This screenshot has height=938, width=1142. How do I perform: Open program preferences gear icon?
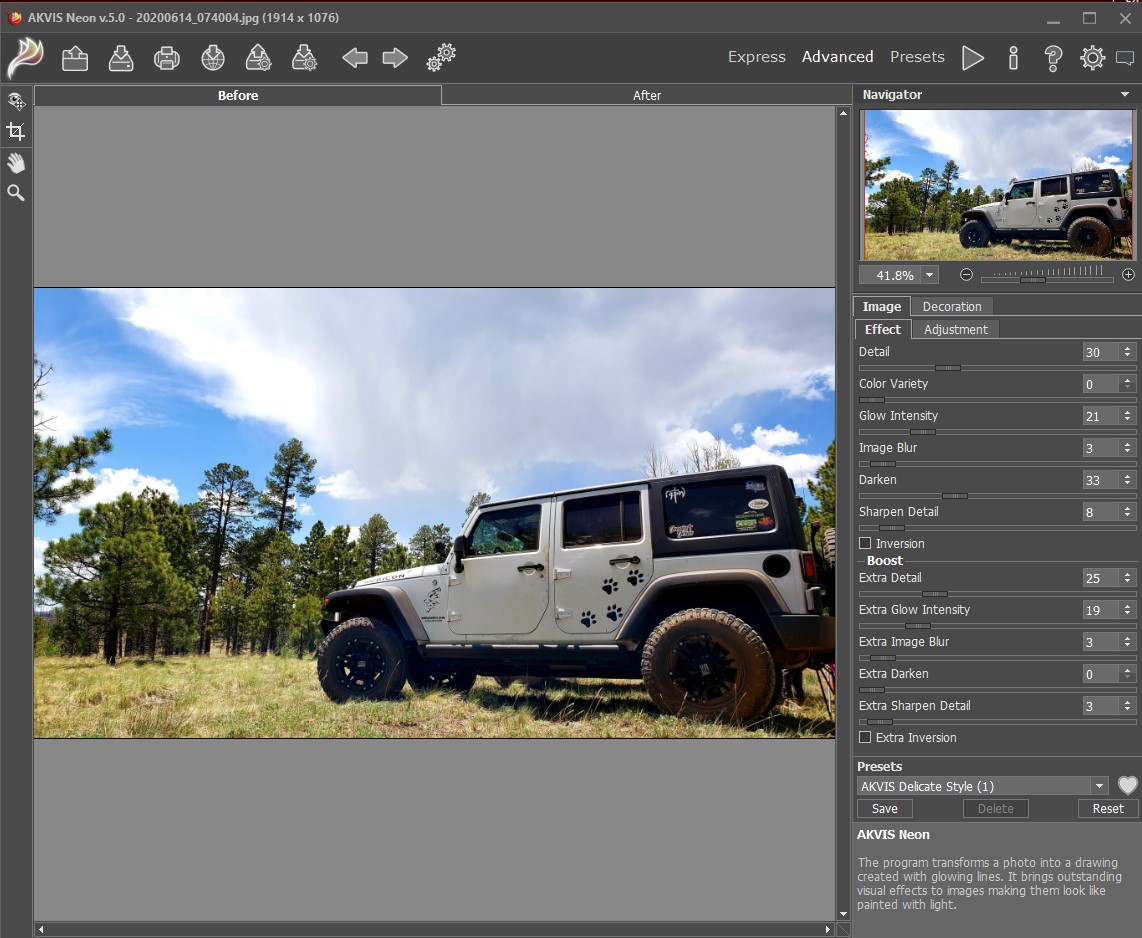(x=1092, y=57)
